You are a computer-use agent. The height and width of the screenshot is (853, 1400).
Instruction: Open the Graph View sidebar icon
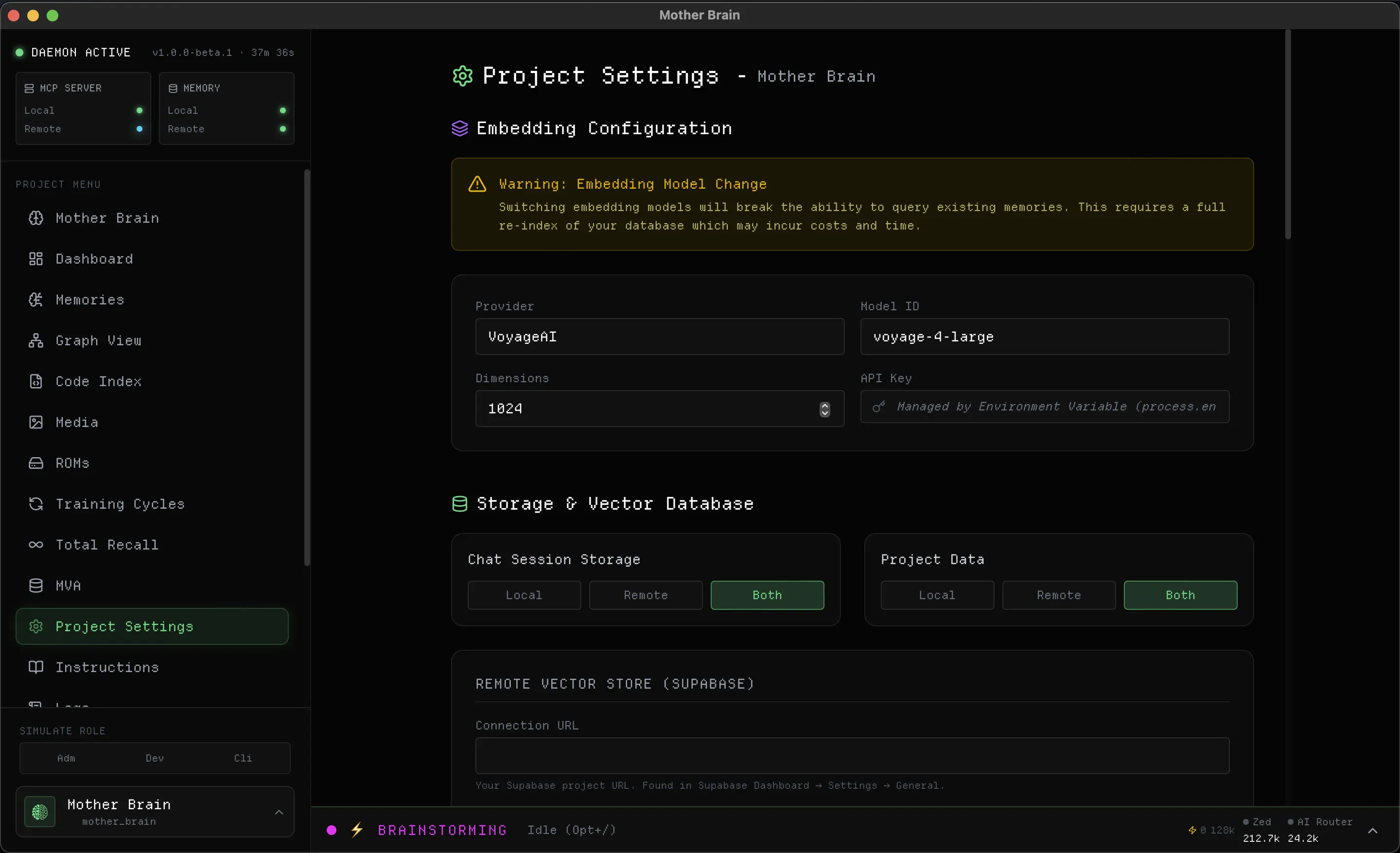tap(36, 340)
